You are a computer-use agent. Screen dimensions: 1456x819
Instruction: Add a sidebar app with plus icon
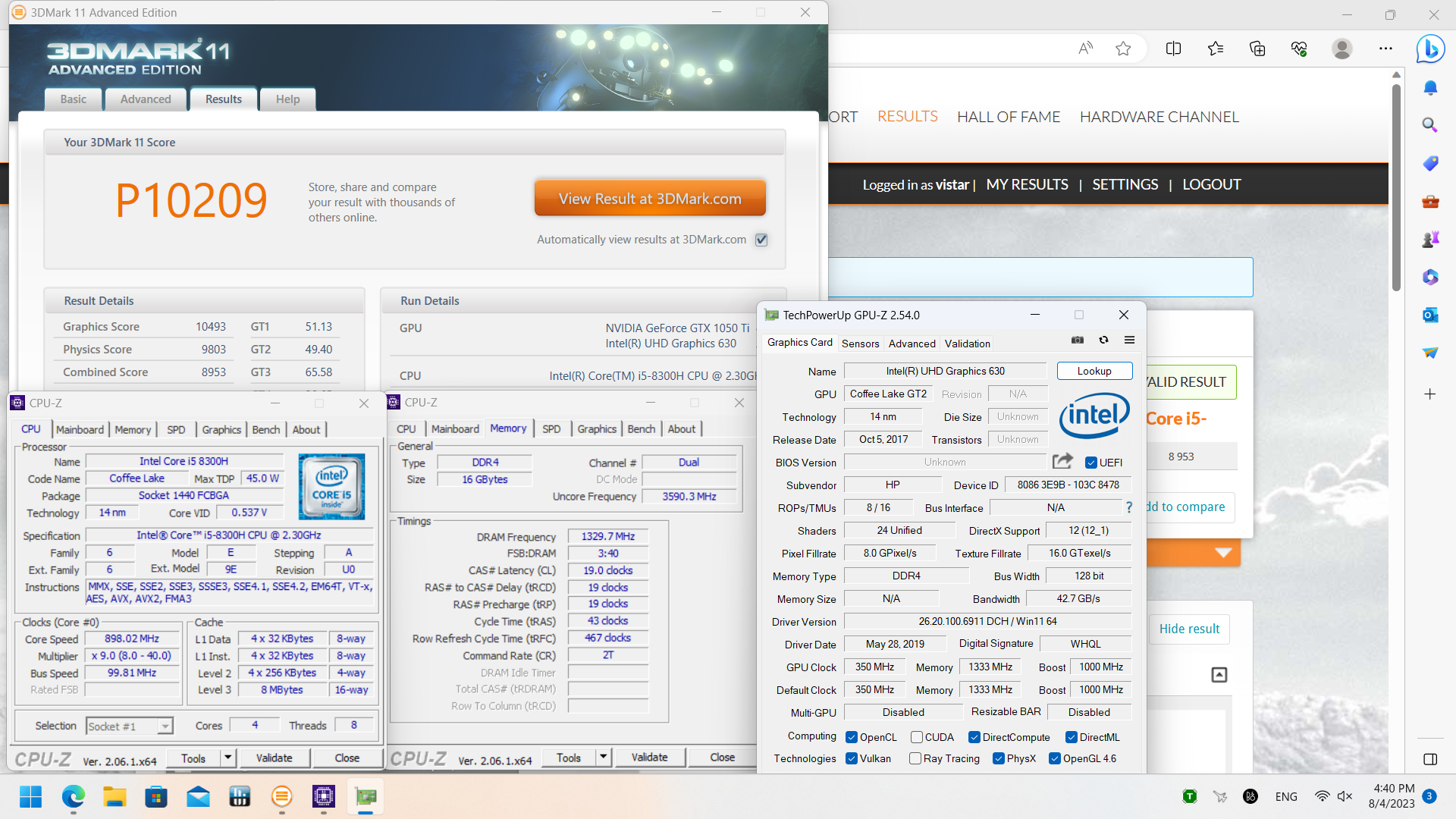click(1430, 394)
